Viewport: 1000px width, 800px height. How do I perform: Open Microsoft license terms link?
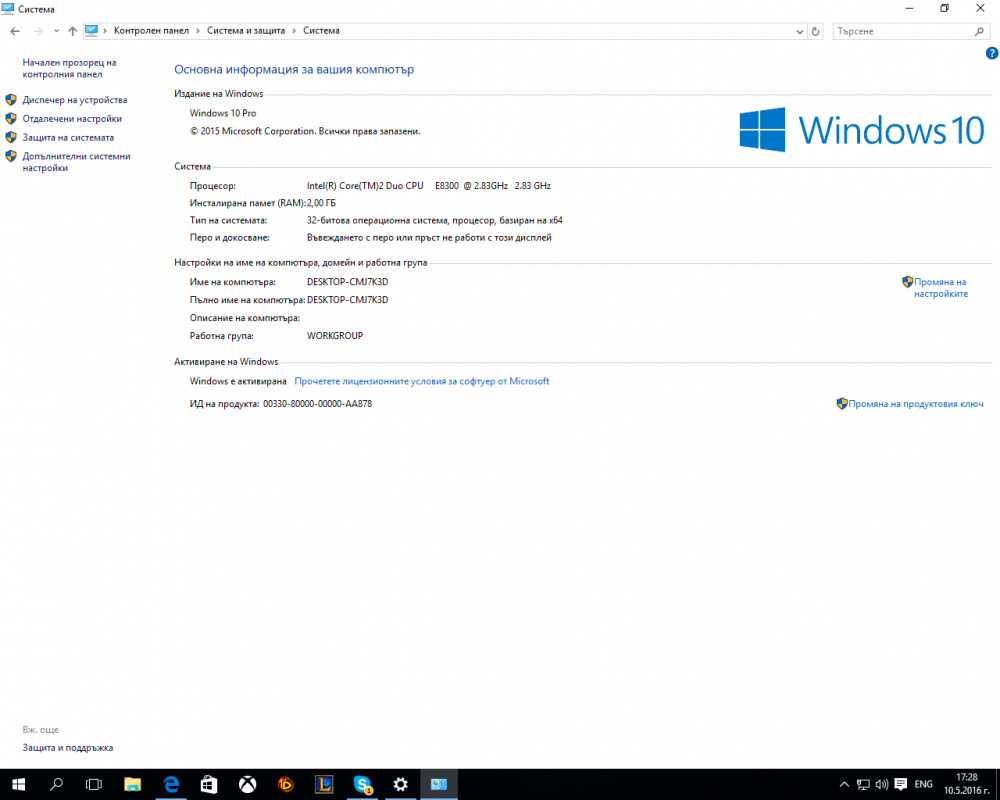[422, 381]
